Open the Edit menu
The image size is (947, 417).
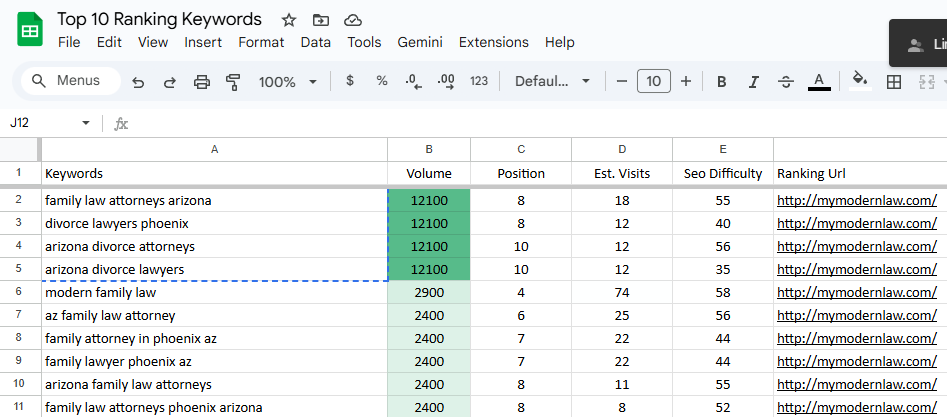click(x=109, y=42)
